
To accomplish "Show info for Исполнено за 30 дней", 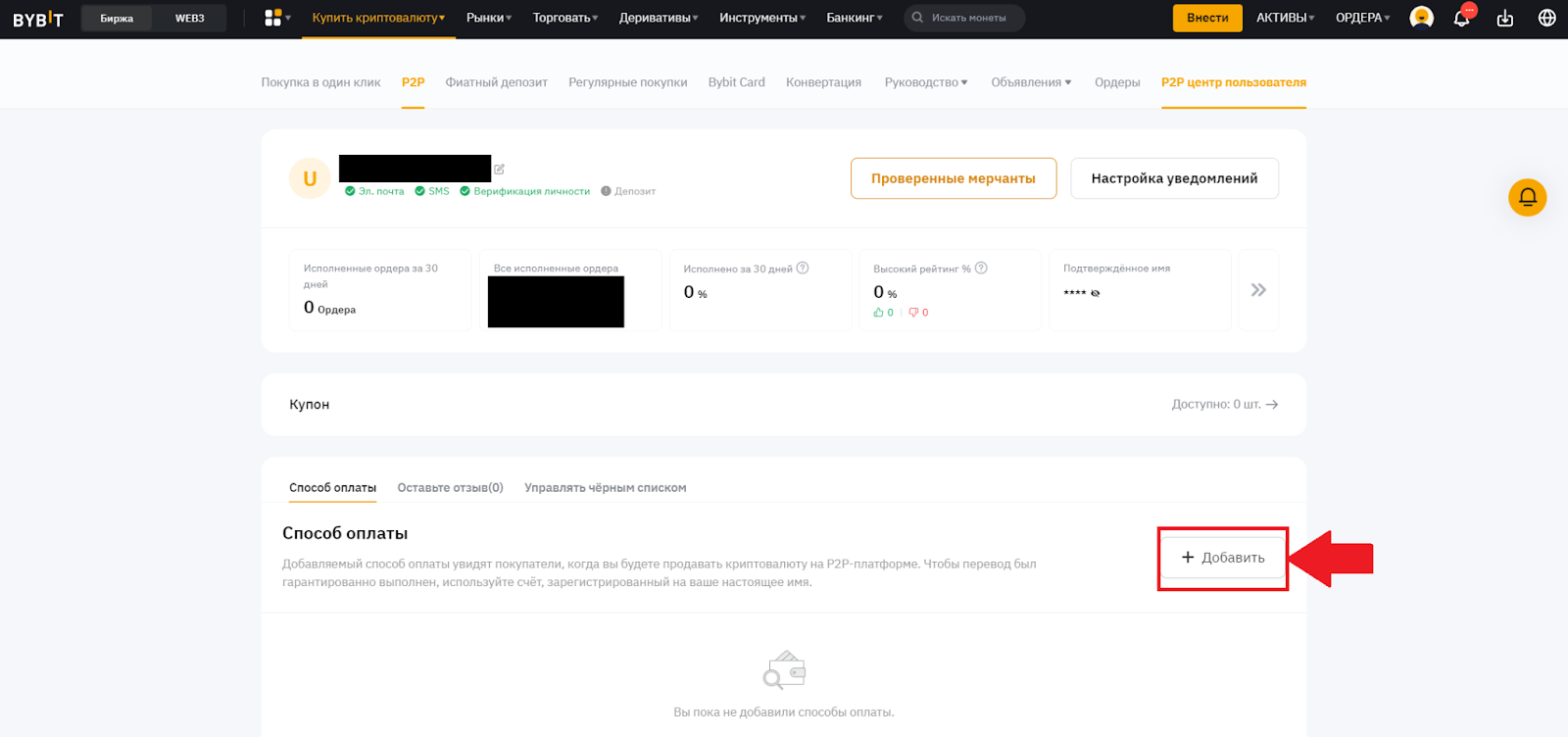I will coord(803,268).
